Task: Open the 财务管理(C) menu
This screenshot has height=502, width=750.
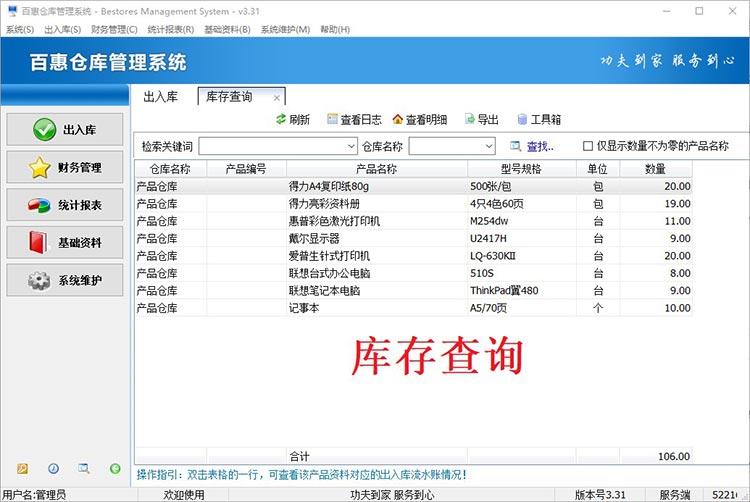Action: tap(114, 30)
